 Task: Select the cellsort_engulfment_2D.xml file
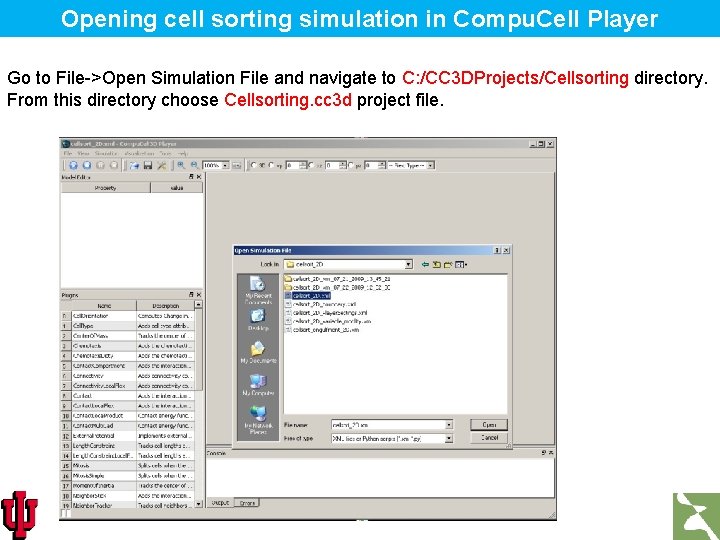[x=322, y=330]
